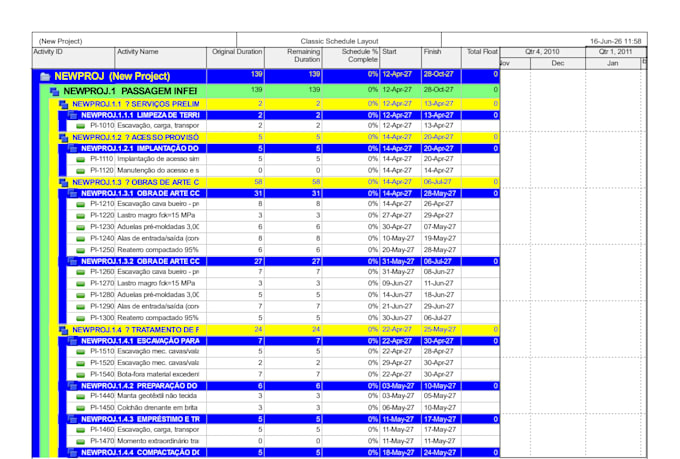The image size is (680, 459).
Task: Select the activity icon for PI-1220
Action: (x=81, y=216)
